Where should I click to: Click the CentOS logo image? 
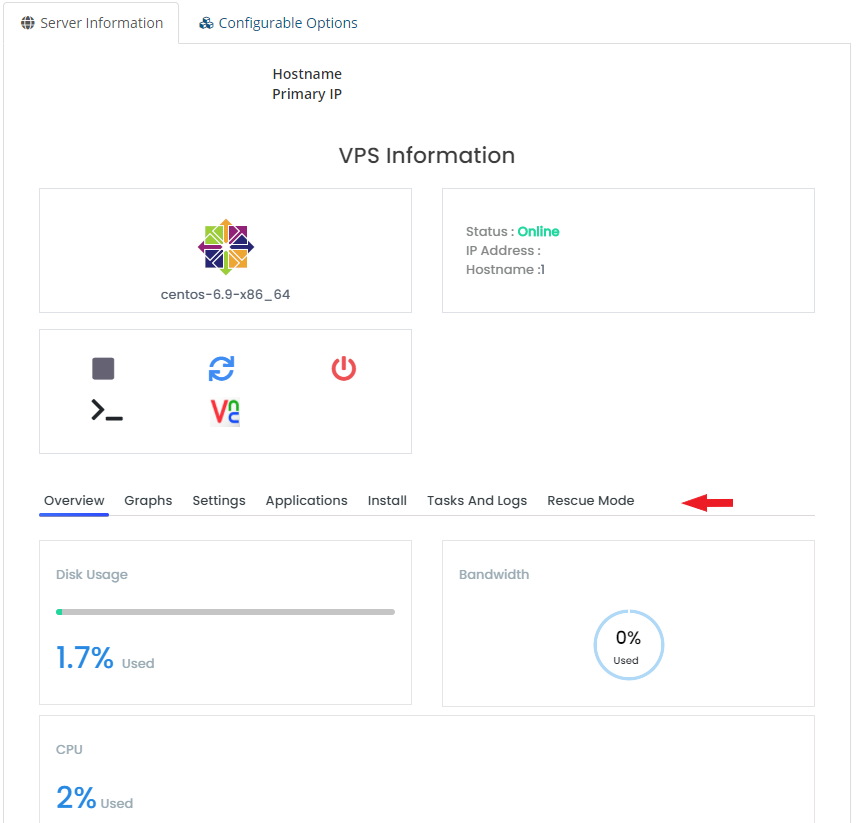pyautogui.click(x=226, y=246)
